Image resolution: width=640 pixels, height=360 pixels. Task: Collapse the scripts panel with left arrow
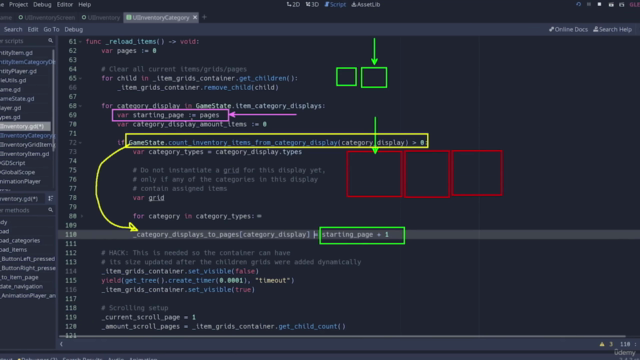pos(61,344)
